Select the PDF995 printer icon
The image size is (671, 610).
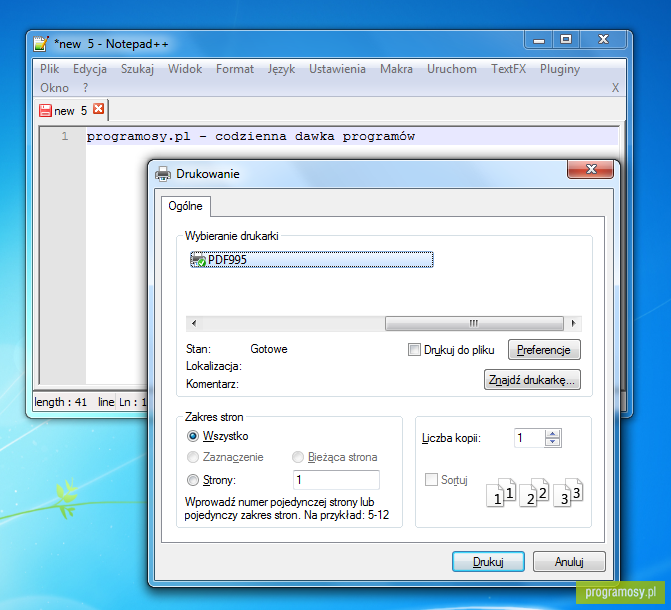coord(199,260)
